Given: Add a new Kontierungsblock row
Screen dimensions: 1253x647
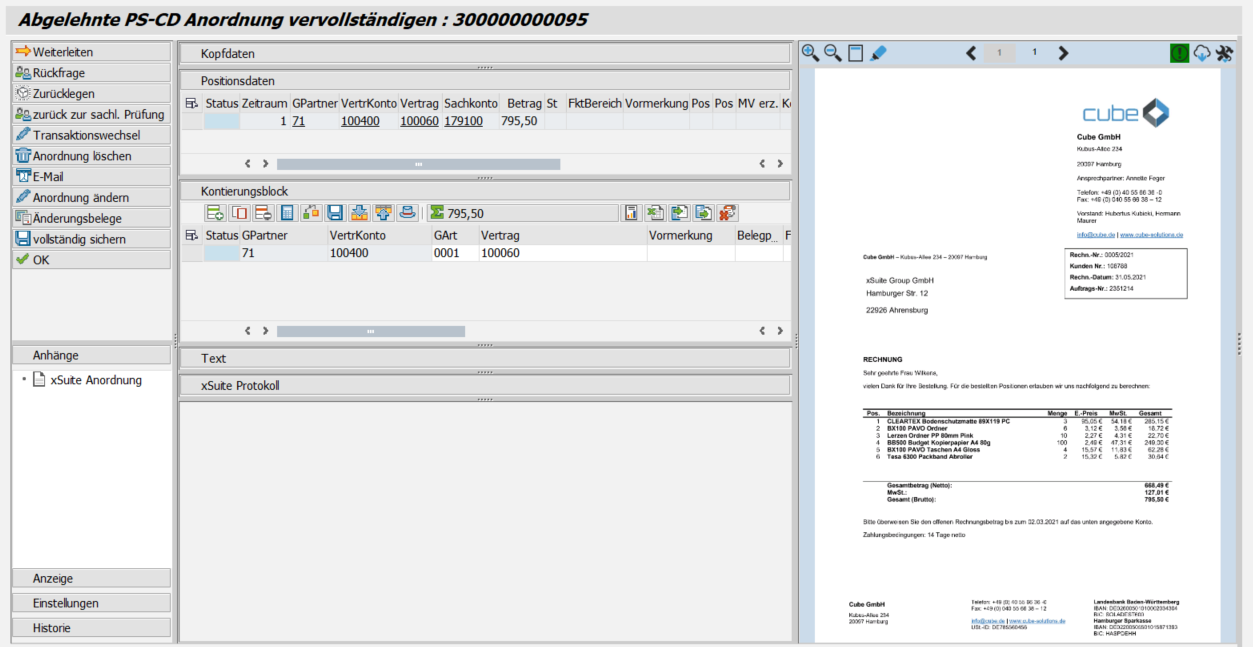Looking at the screenshot, I should tap(214, 212).
